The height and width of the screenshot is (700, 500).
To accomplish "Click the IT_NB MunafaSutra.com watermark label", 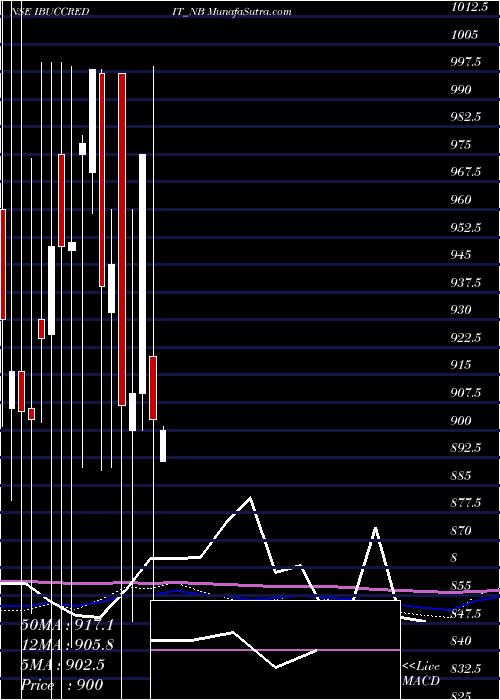I will click(x=231, y=12).
